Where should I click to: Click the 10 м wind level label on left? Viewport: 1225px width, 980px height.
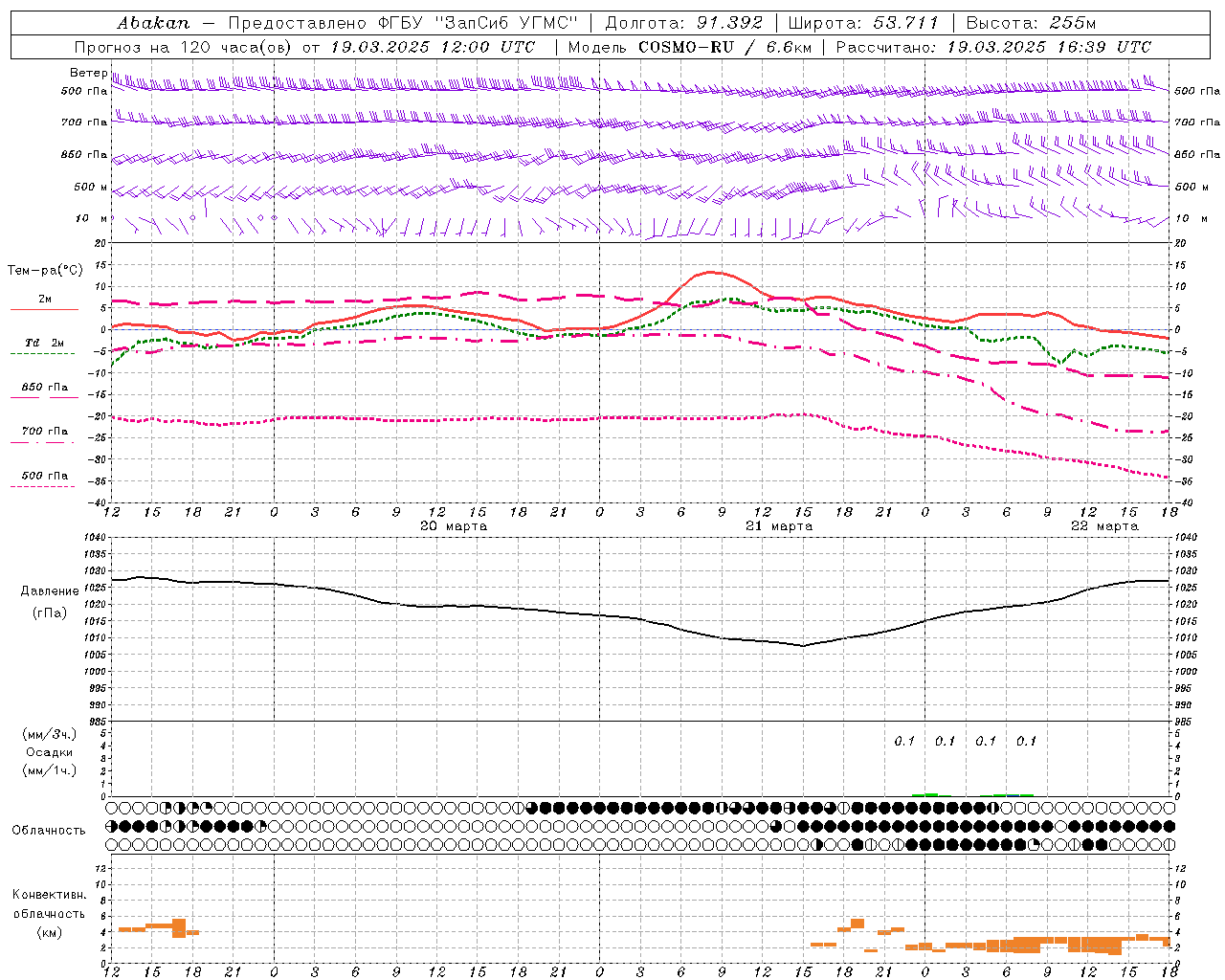[91, 218]
